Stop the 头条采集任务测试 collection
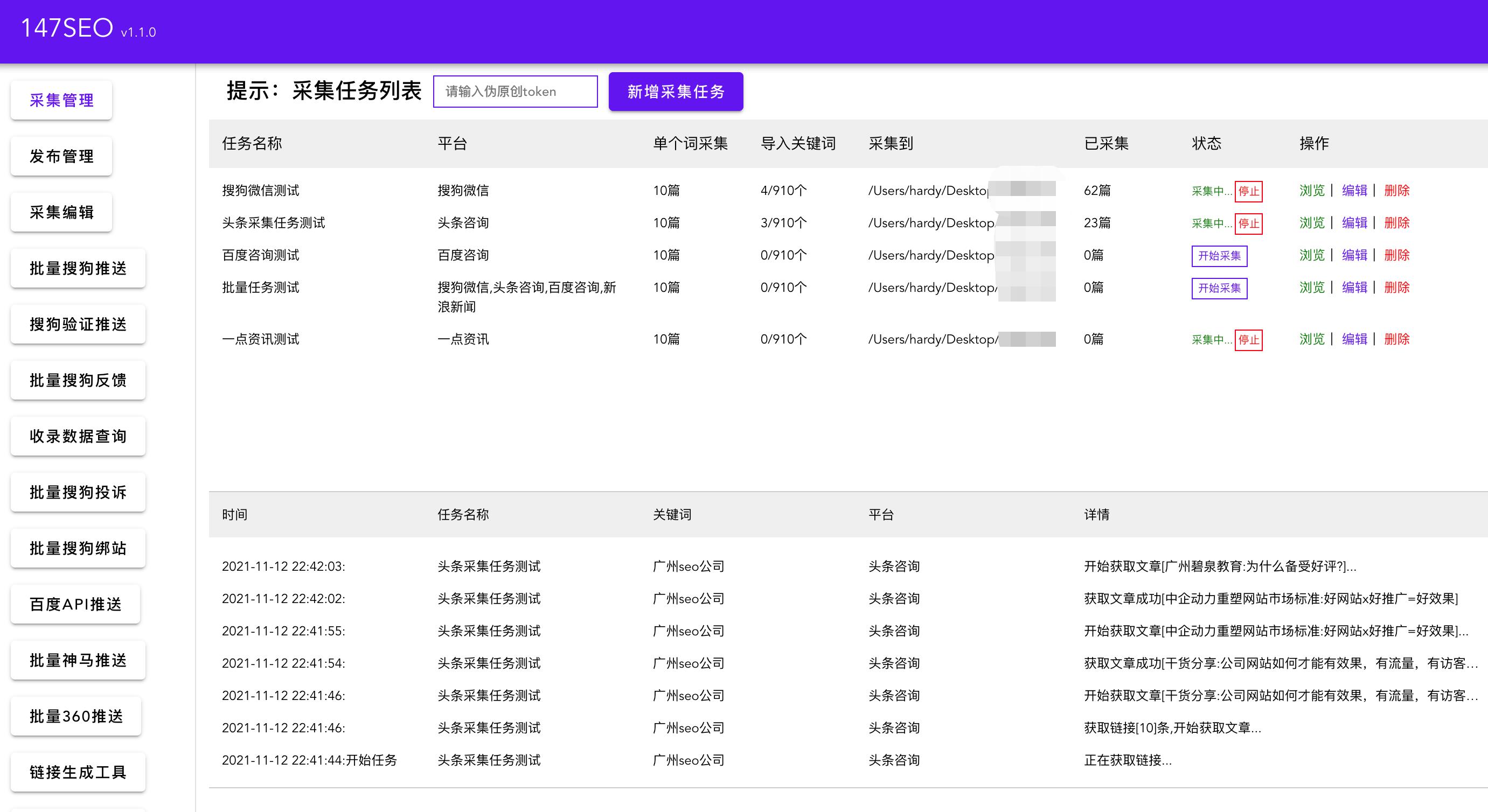1488x812 pixels. point(1249,224)
